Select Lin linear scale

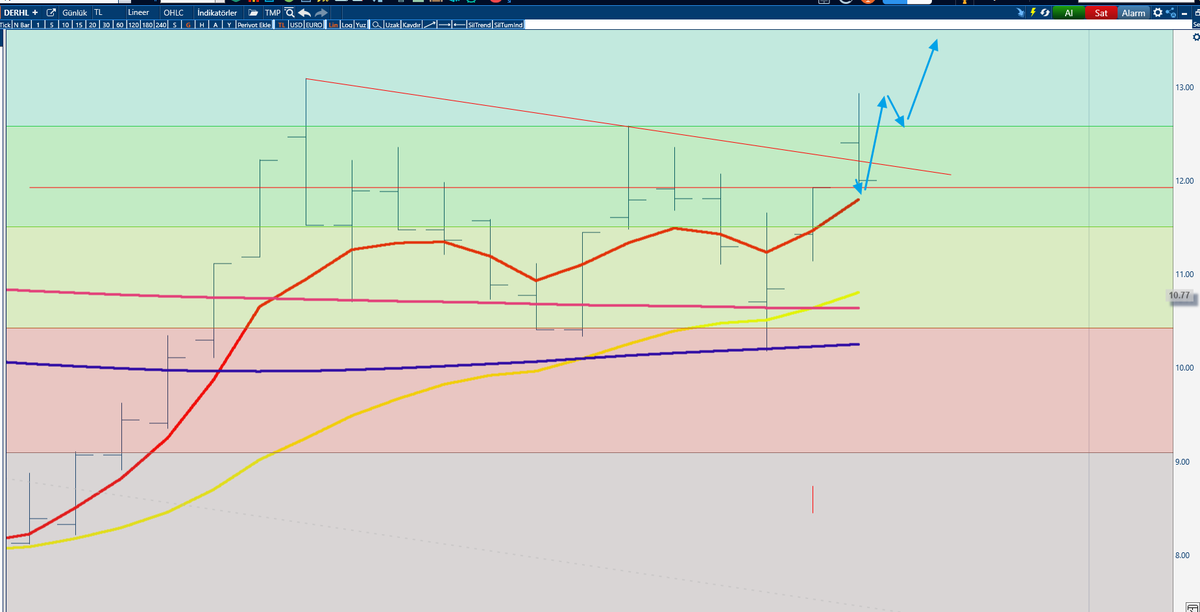click(x=333, y=24)
